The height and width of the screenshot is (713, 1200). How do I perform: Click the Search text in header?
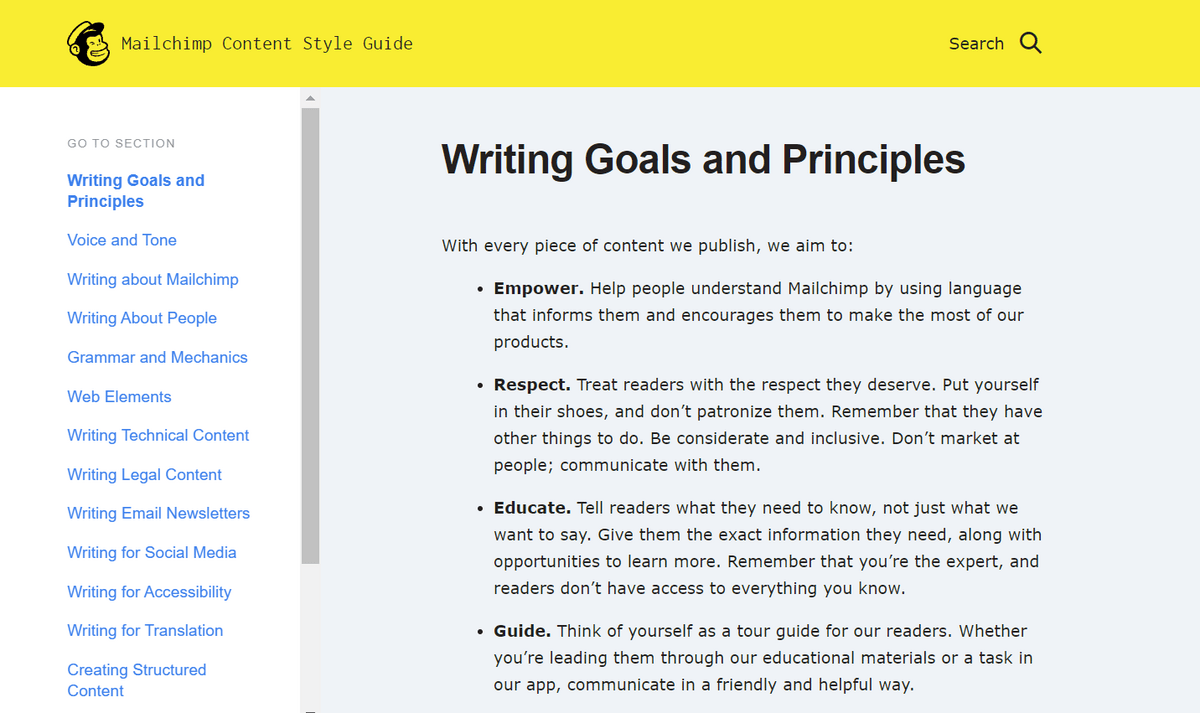point(976,44)
